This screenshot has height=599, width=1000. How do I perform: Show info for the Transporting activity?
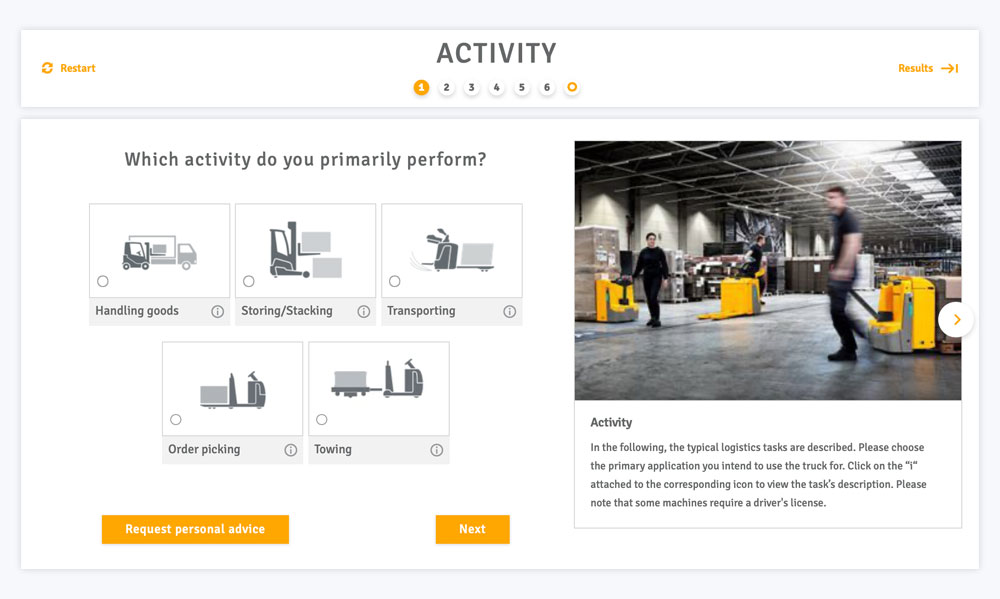509,312
